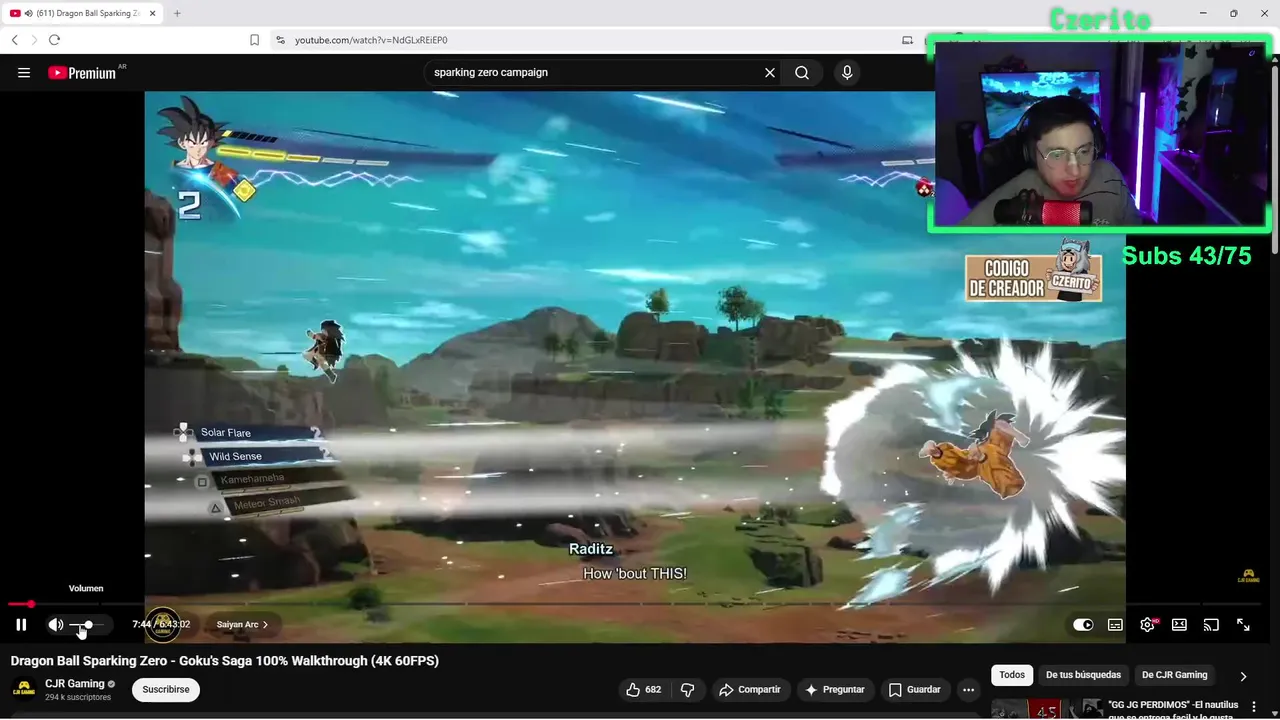Bookmark the page from the address bar
Screen dimensions: 1280x720
point(254,40)
